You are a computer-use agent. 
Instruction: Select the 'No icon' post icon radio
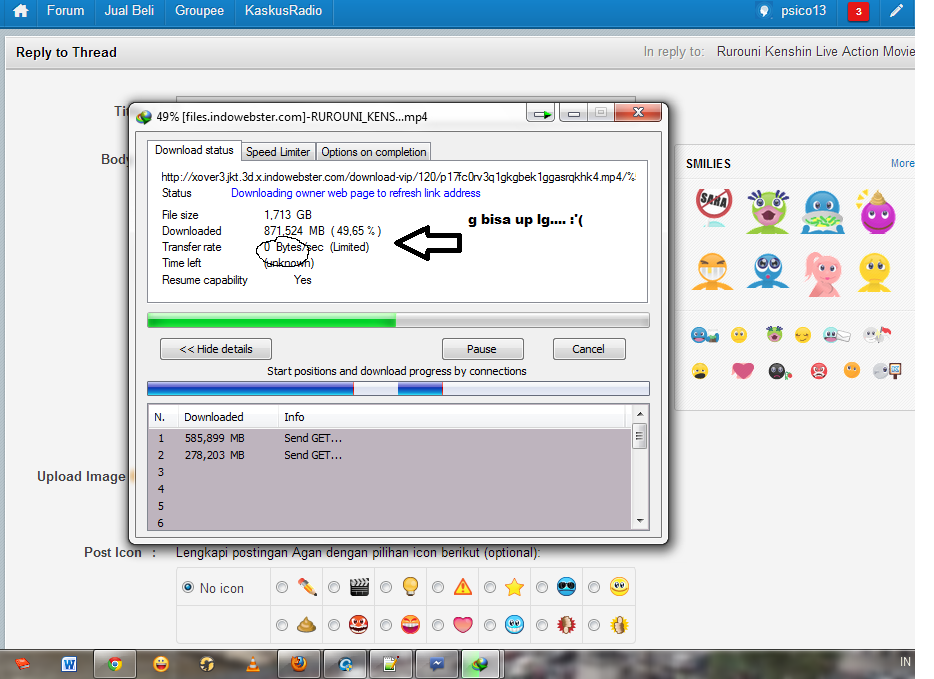click(188, 587)
